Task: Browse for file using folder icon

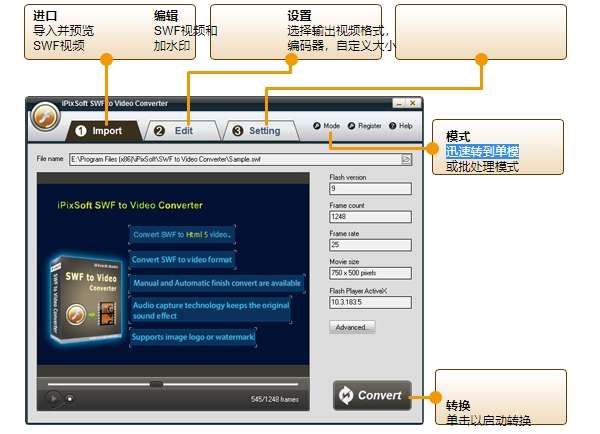Action: tap(406, 159)
